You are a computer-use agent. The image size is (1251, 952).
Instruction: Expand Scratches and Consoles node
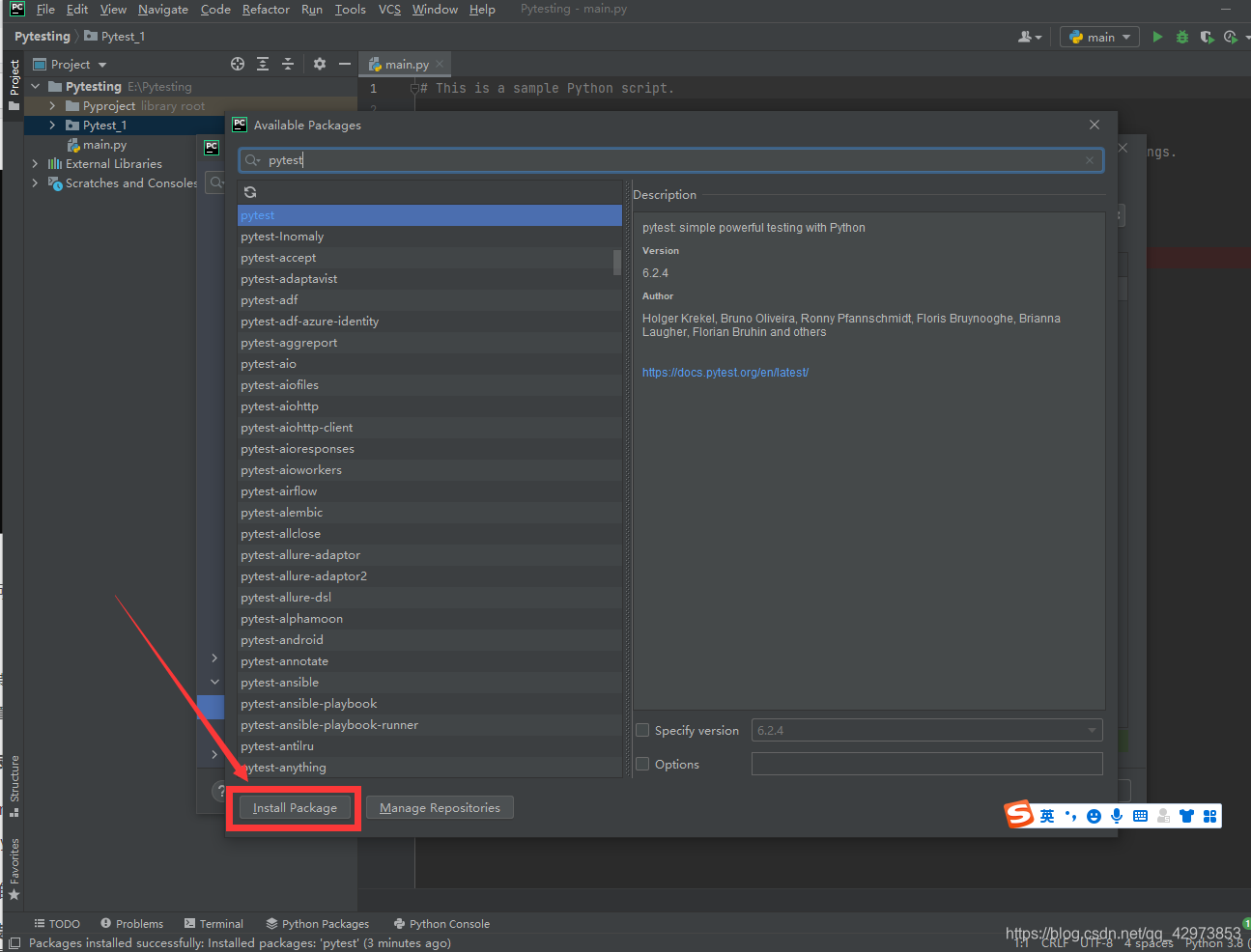coord(36,183)
